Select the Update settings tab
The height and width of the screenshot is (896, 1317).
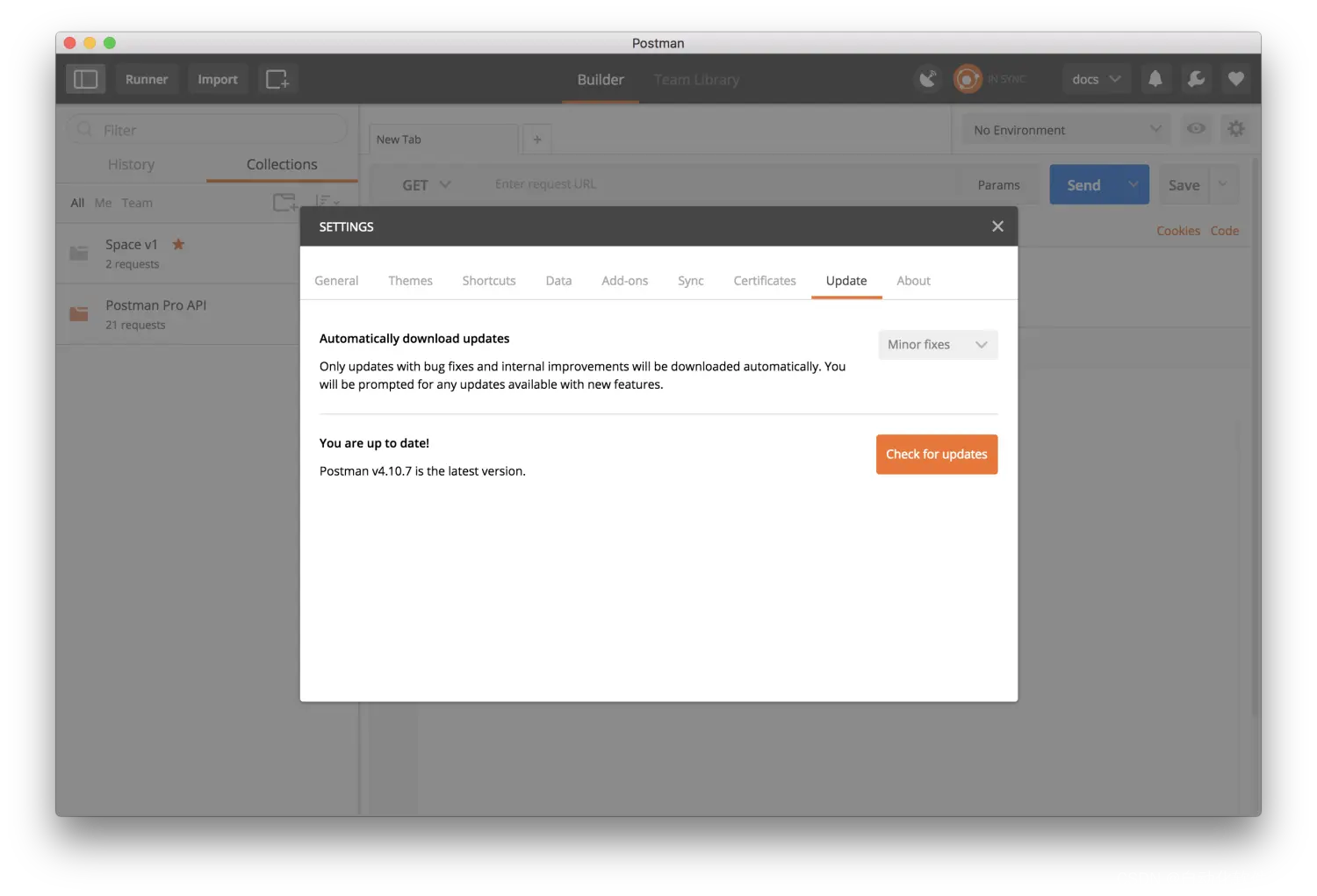coord(846,281)
